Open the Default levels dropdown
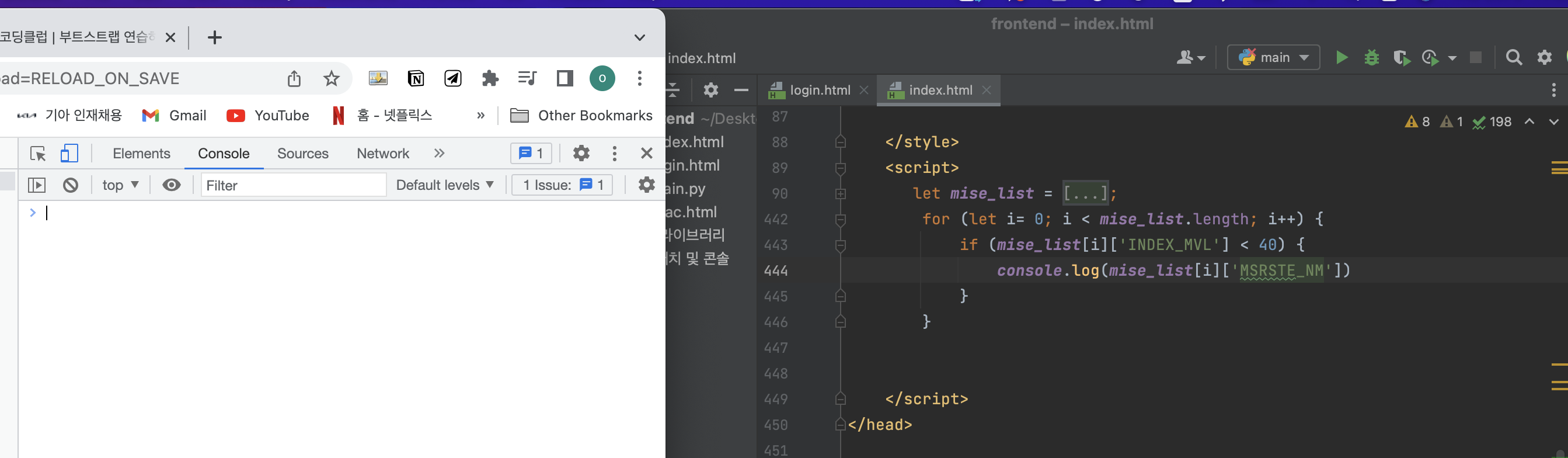 pos(444,185)
